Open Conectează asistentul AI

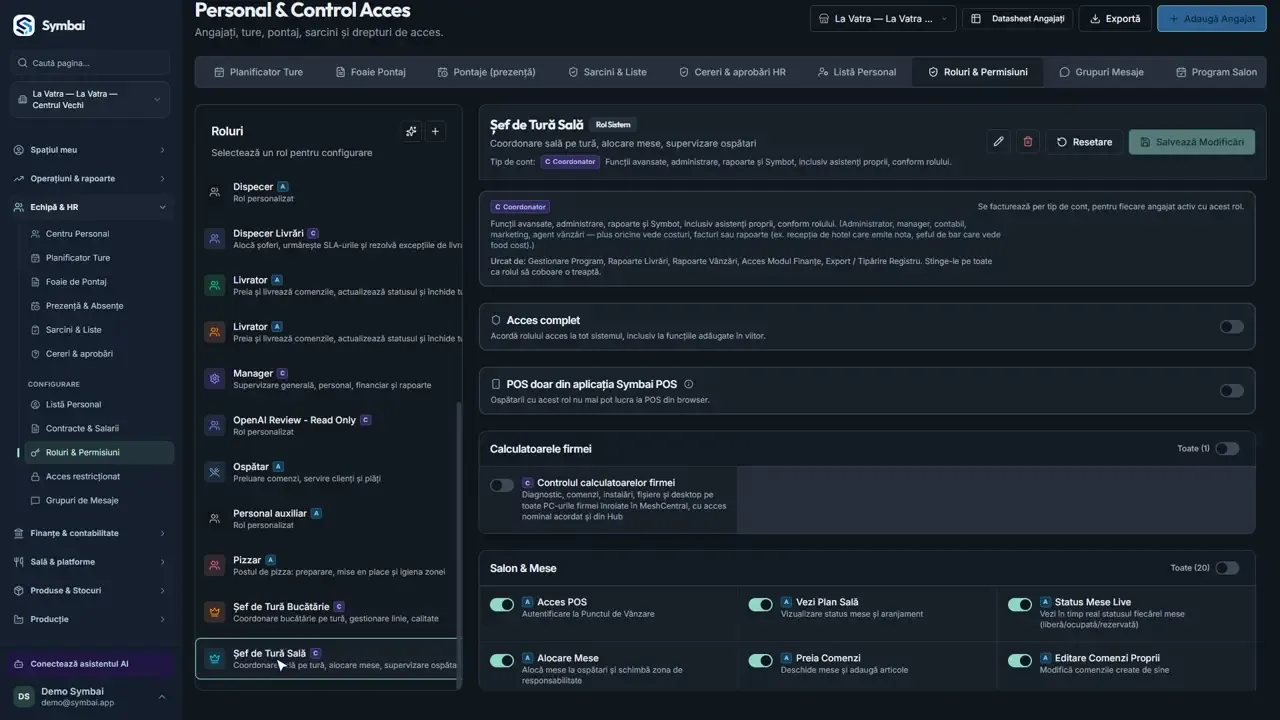pos(91,664)
